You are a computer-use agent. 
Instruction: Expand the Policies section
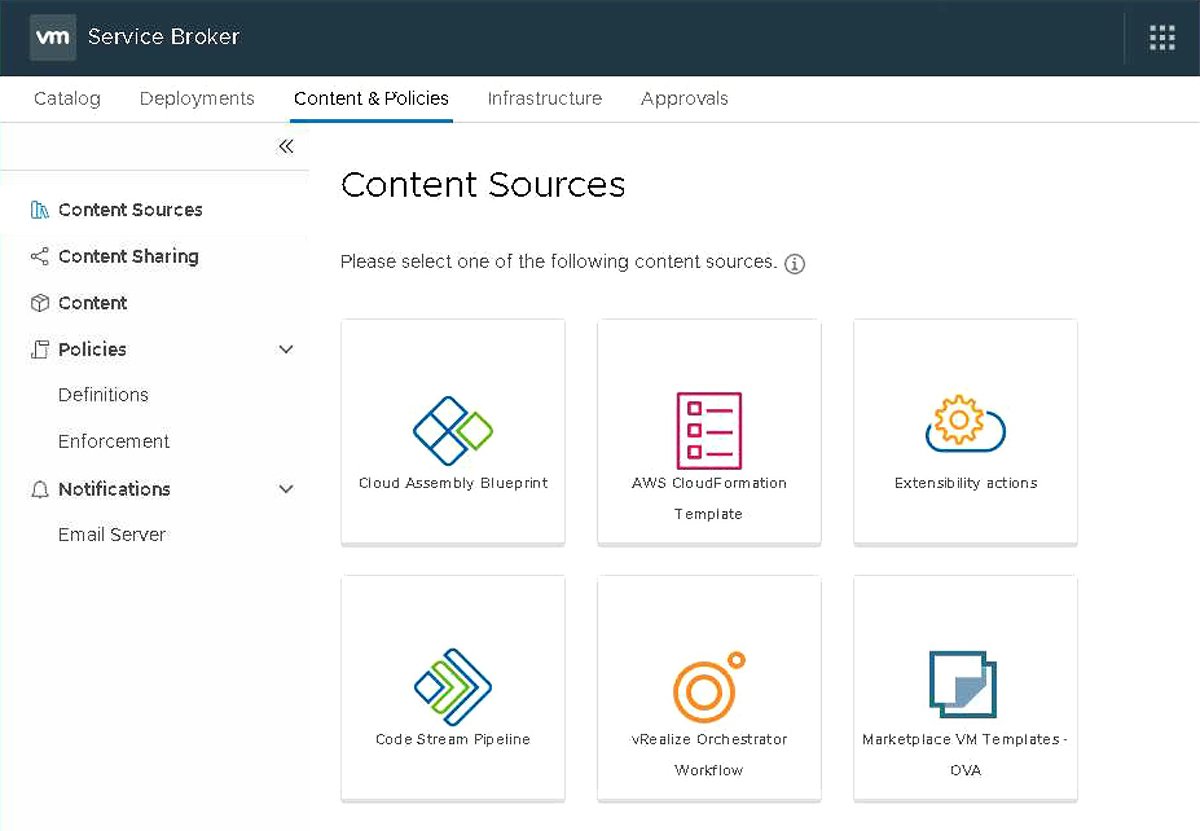(286, 349)
